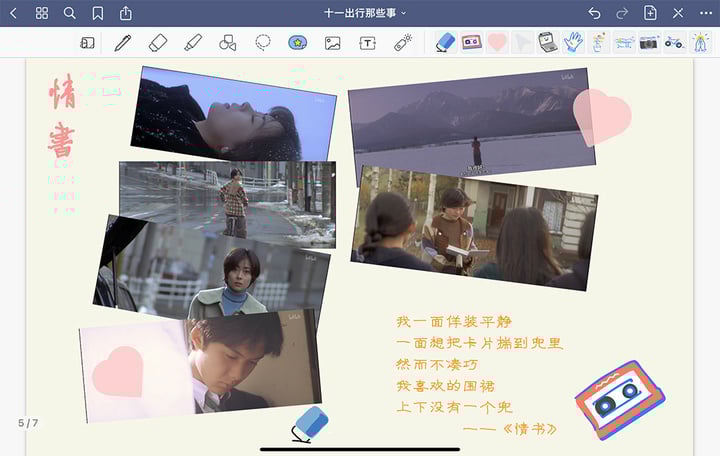Toggle bookmark for this page
This screenshot has width=720, height=456.
pos(97,13)
